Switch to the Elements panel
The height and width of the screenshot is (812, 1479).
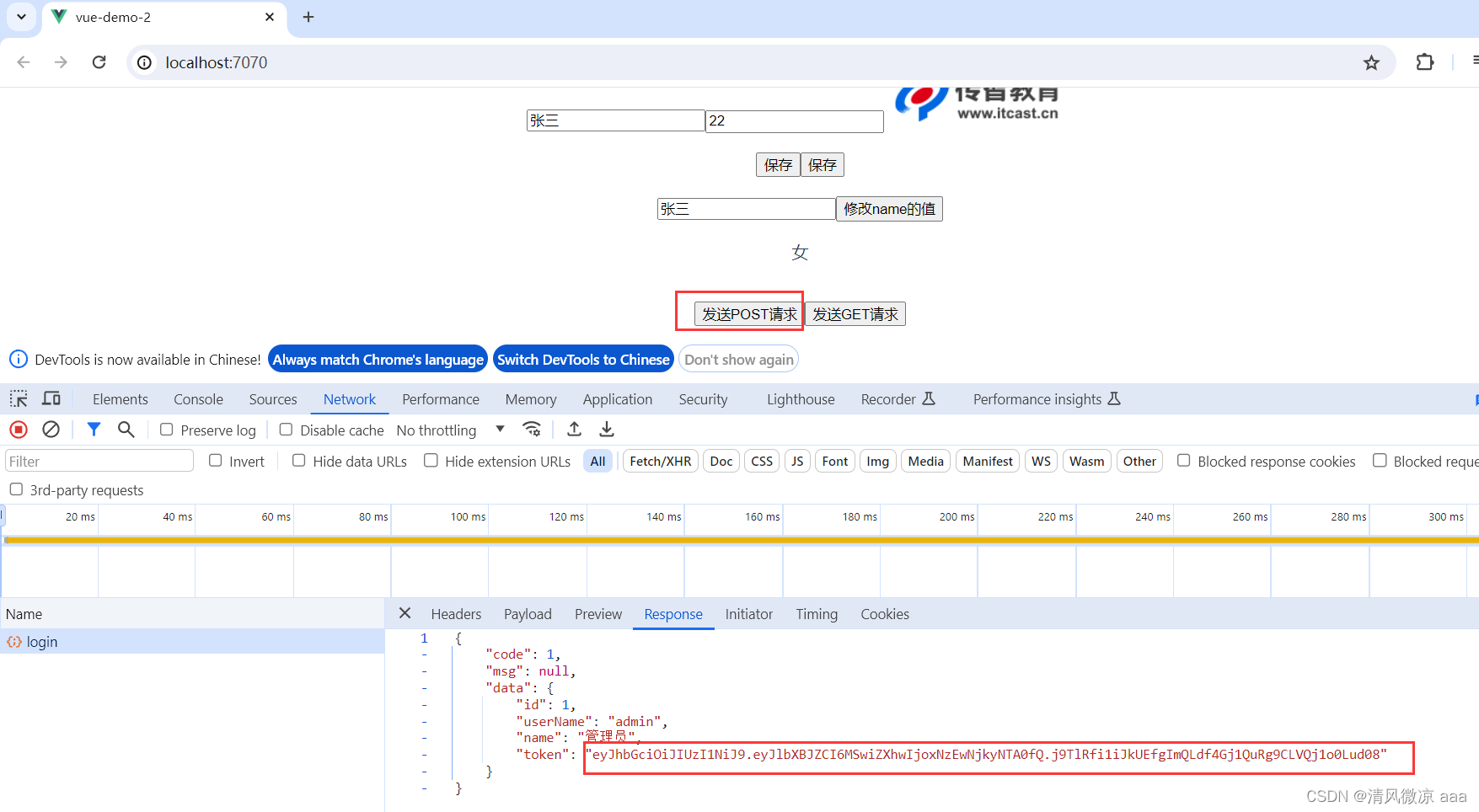[x=121, y=399]
